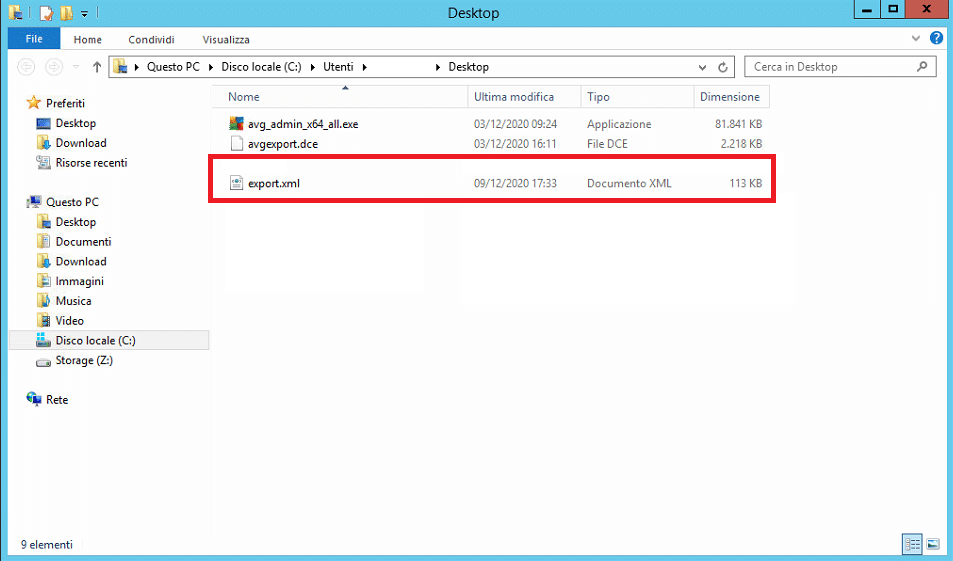Click the Risorse recenti icon
The image size is (953, 561).
(43, 162)
